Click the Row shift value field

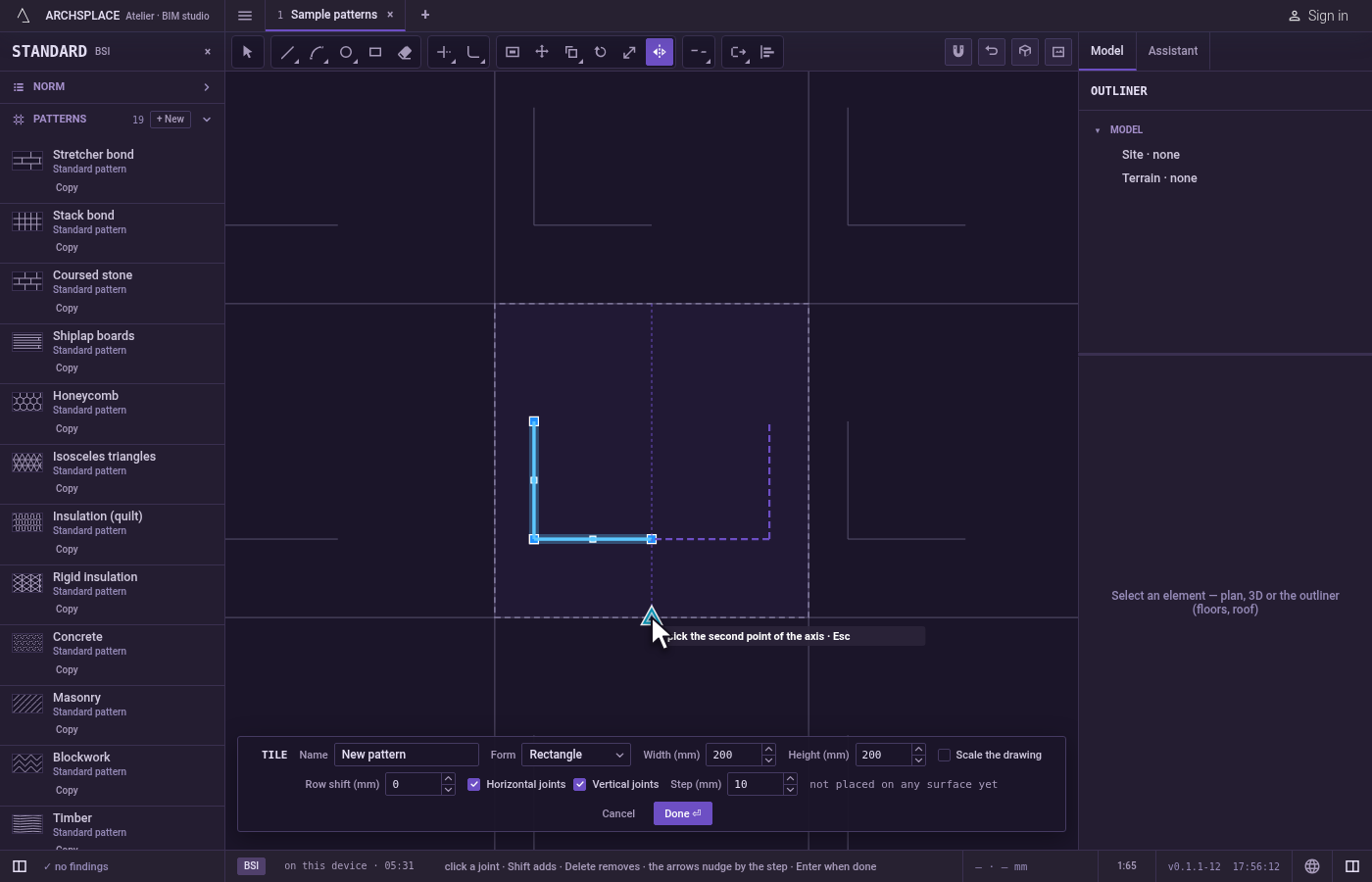(x=414, y=784)
